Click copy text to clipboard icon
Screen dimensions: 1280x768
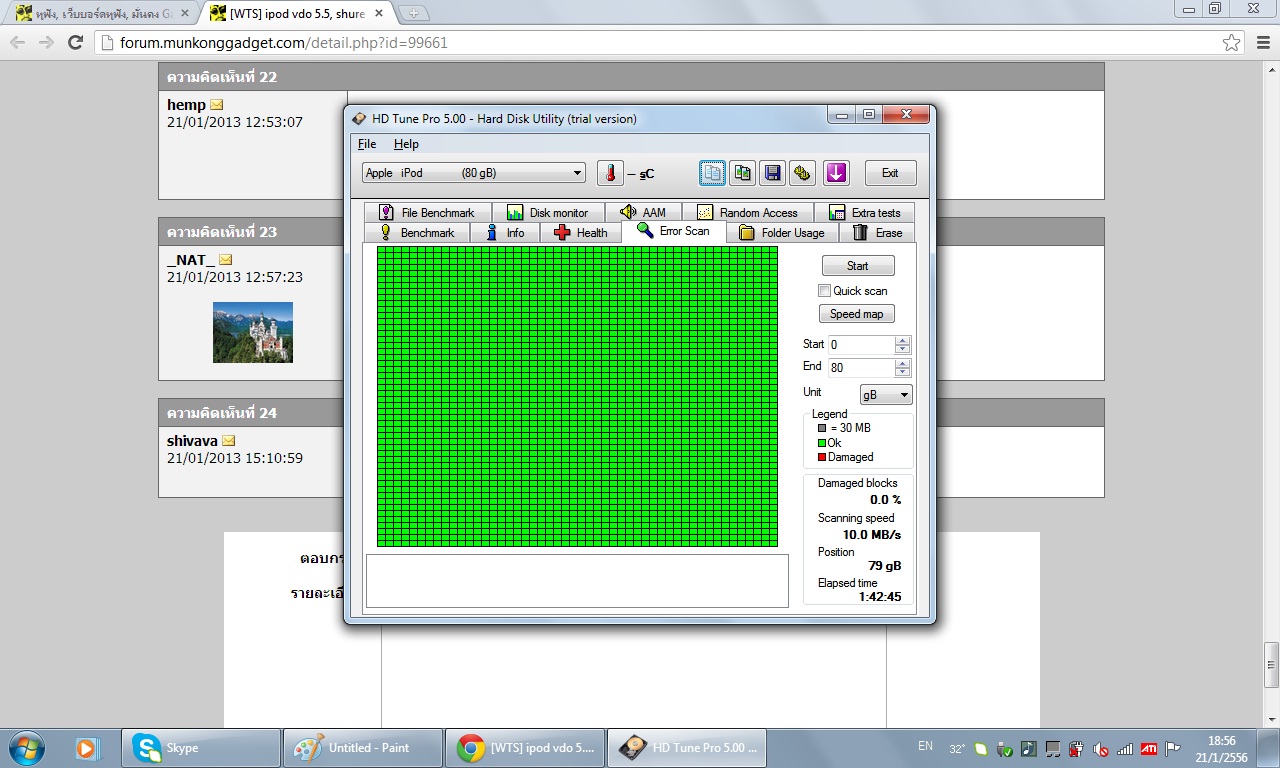pyautogui.click(x=712, y=173)
